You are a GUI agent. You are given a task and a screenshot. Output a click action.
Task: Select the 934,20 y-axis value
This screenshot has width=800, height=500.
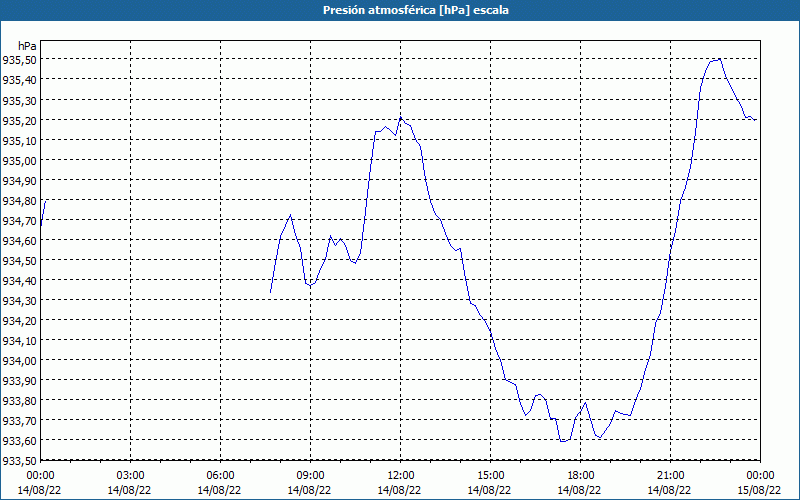[x=19, y=320]
